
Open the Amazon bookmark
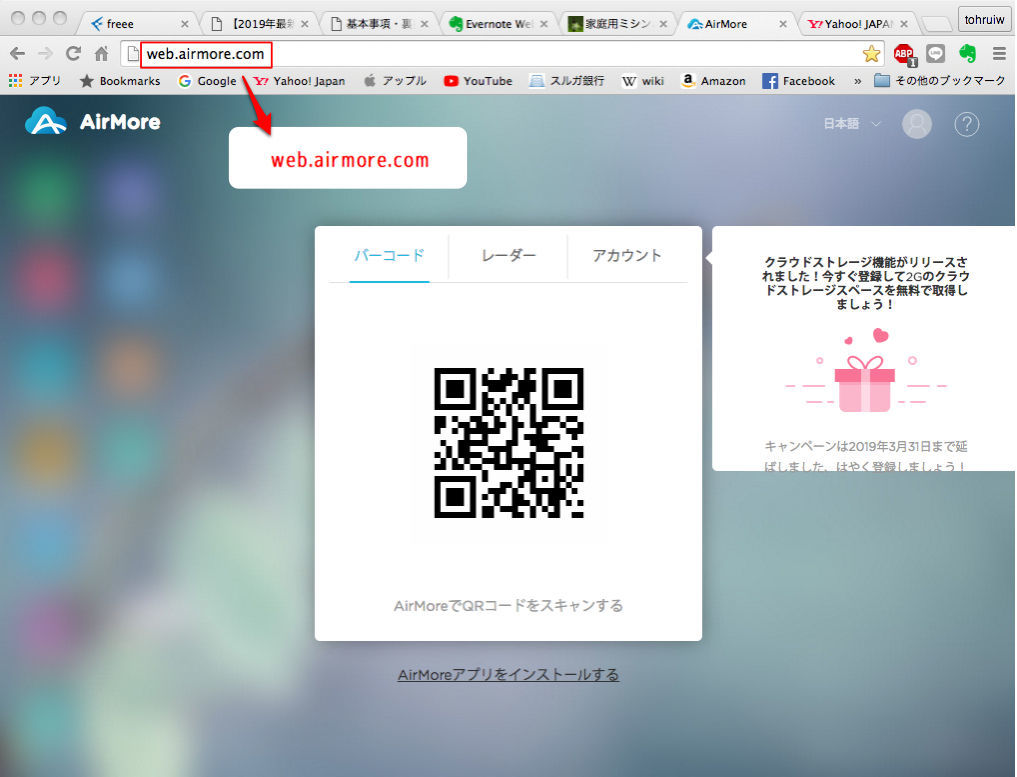pos(713,80)
